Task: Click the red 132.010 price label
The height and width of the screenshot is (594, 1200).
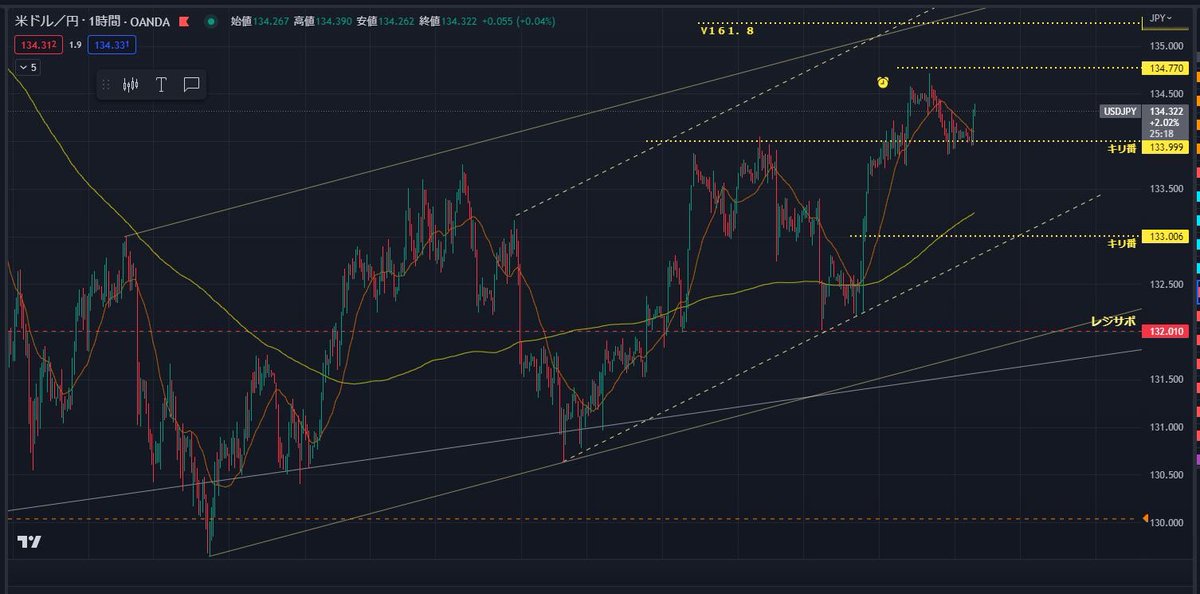Action: [x=1165, y=332]
